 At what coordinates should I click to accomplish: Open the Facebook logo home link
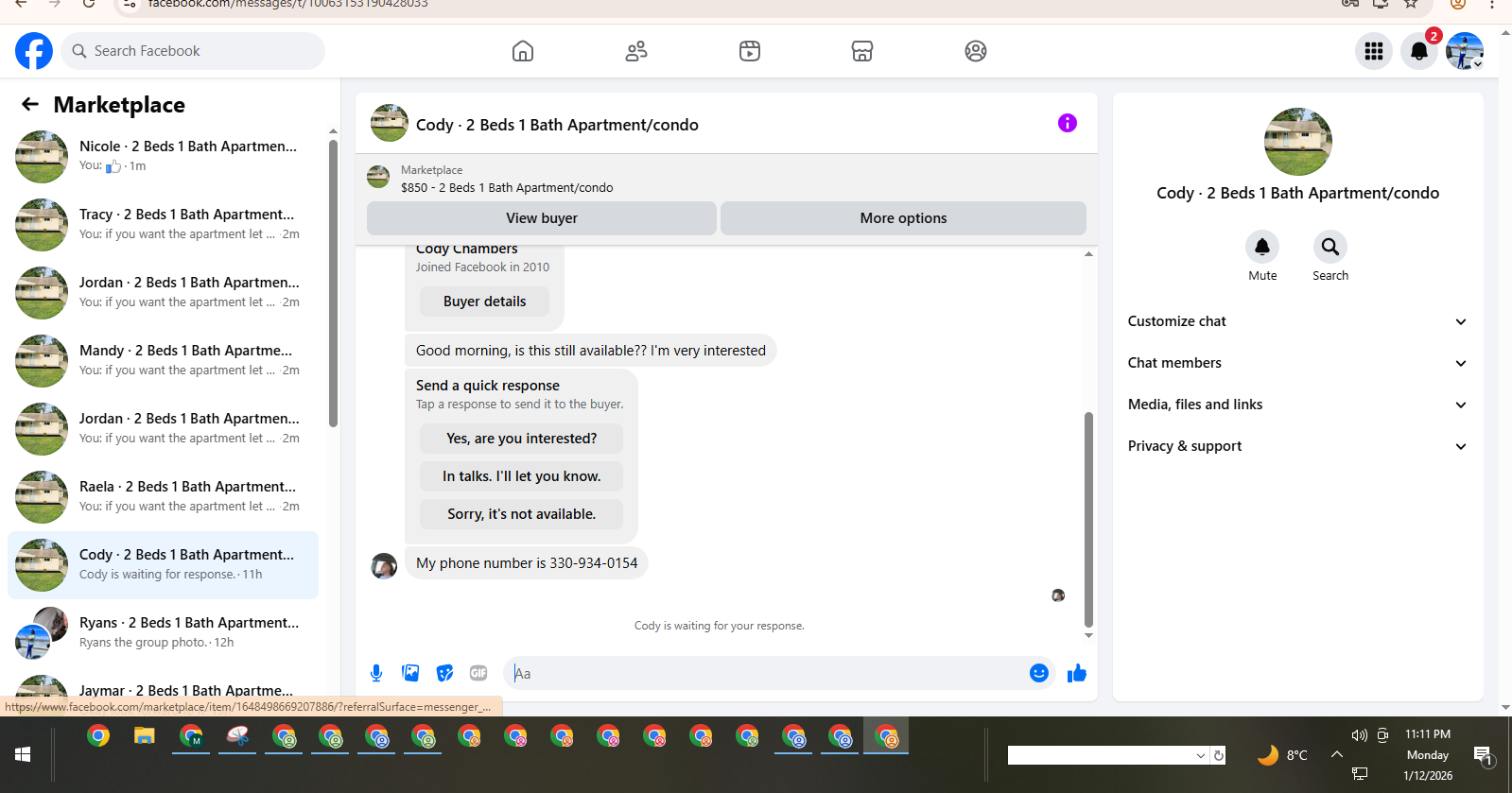pyautogui.click(x=34, y=51)
